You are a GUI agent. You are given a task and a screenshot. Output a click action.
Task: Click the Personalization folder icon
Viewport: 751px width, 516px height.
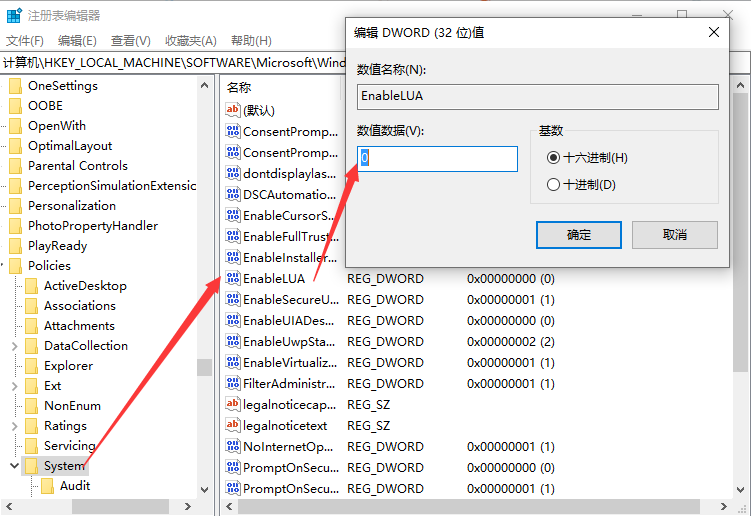tap(15, 206)
